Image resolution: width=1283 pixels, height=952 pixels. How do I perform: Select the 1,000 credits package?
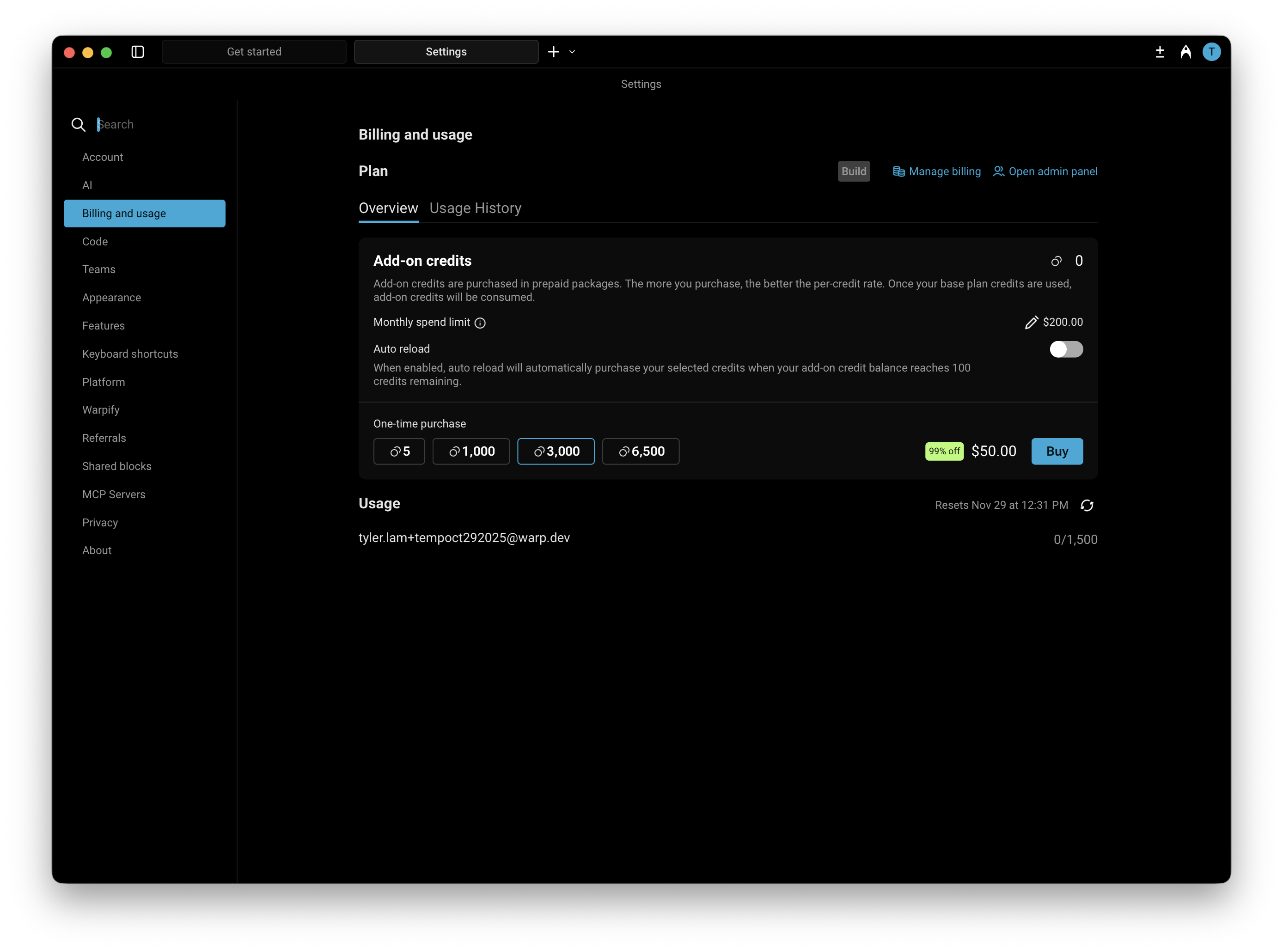(471, 451)
